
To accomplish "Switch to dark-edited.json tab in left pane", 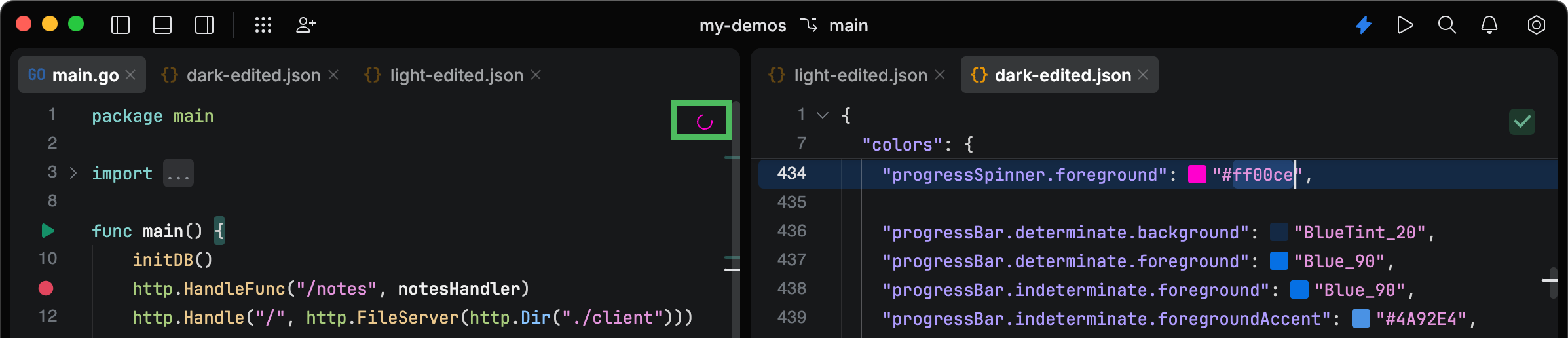I will (x=253, y=75).
